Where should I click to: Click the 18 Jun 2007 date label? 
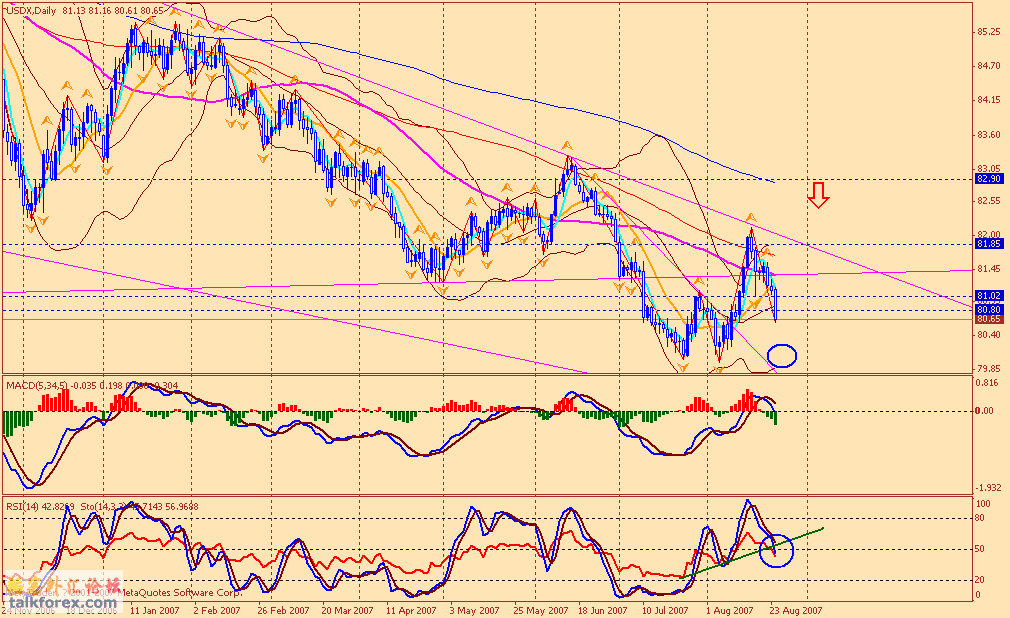click(602, 610)
